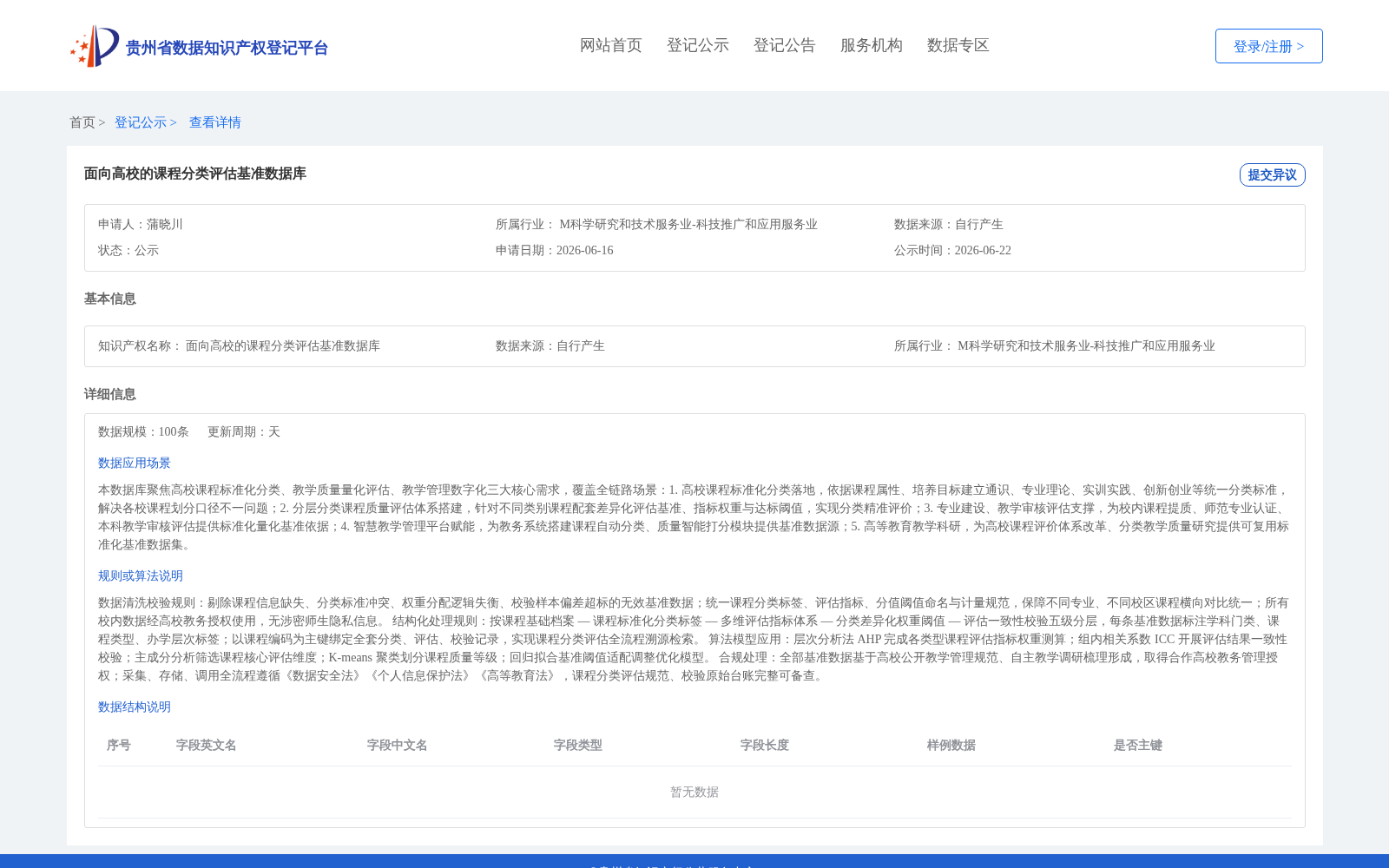Submit an objection with the 提交异议 button
The height and width of the screenshot is (868, 1389).
point(1272,174)
